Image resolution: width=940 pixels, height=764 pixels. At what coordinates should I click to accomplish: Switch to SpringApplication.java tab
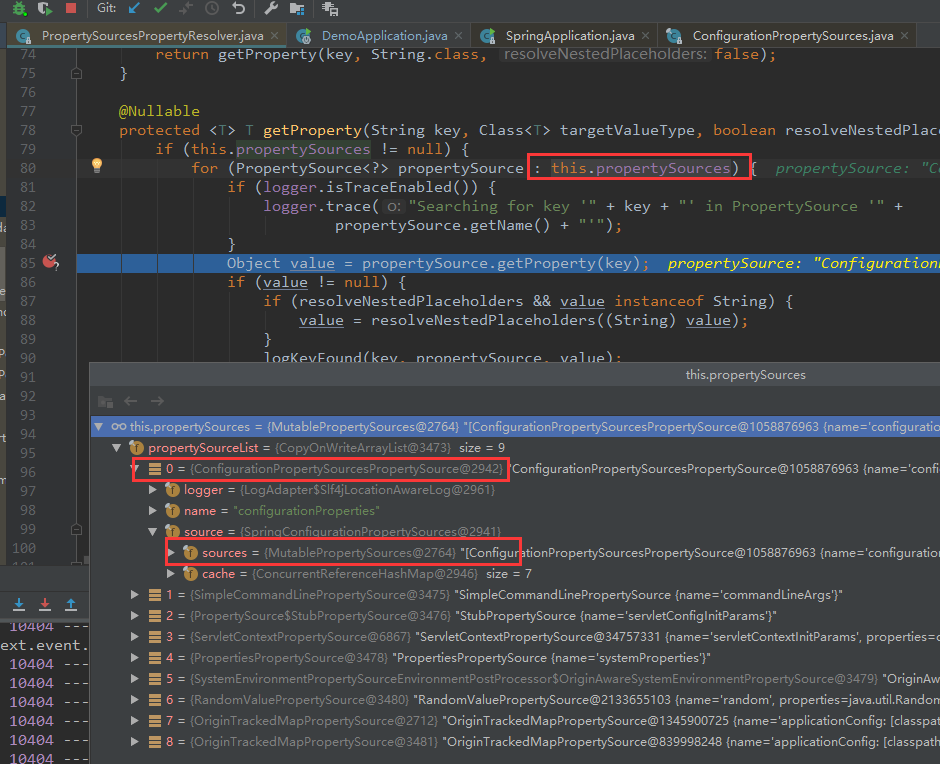tap(570, 36)
